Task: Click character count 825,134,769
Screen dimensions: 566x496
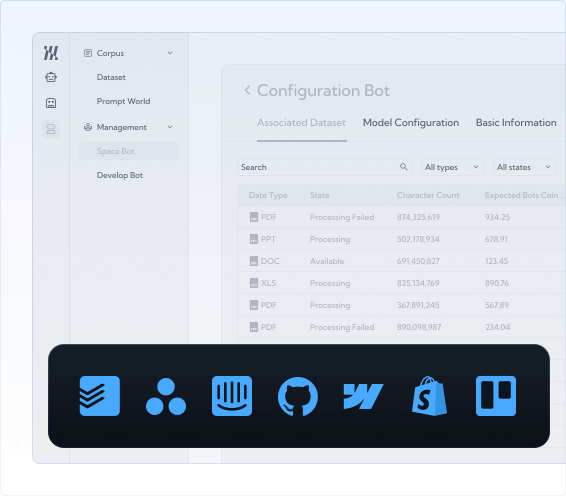Action: pyautogui.click(x=418, y=283)
